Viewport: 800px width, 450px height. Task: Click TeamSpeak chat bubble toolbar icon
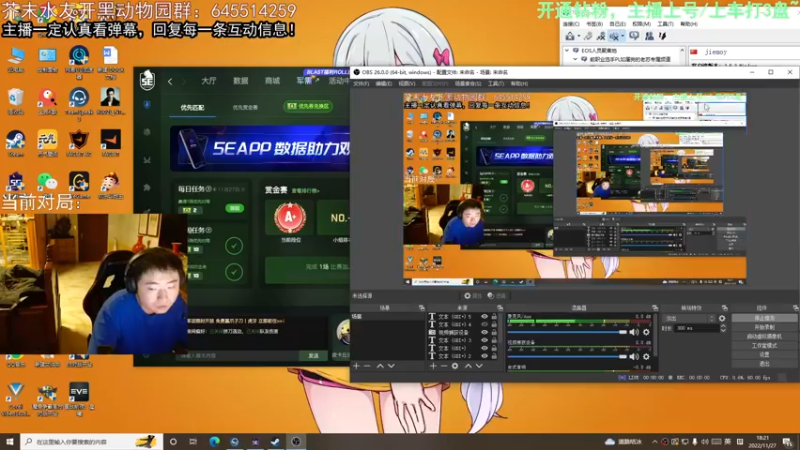coord(634,36)
